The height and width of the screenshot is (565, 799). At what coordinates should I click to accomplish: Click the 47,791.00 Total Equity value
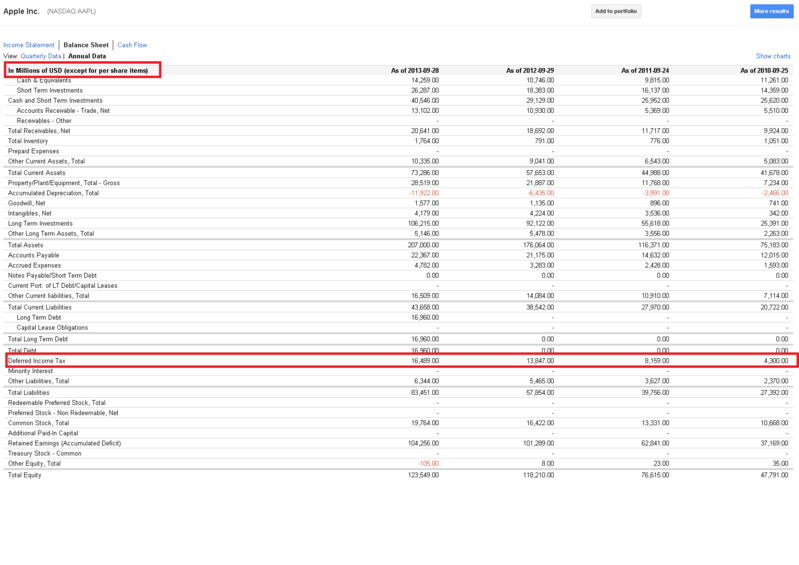coord(774,475)
